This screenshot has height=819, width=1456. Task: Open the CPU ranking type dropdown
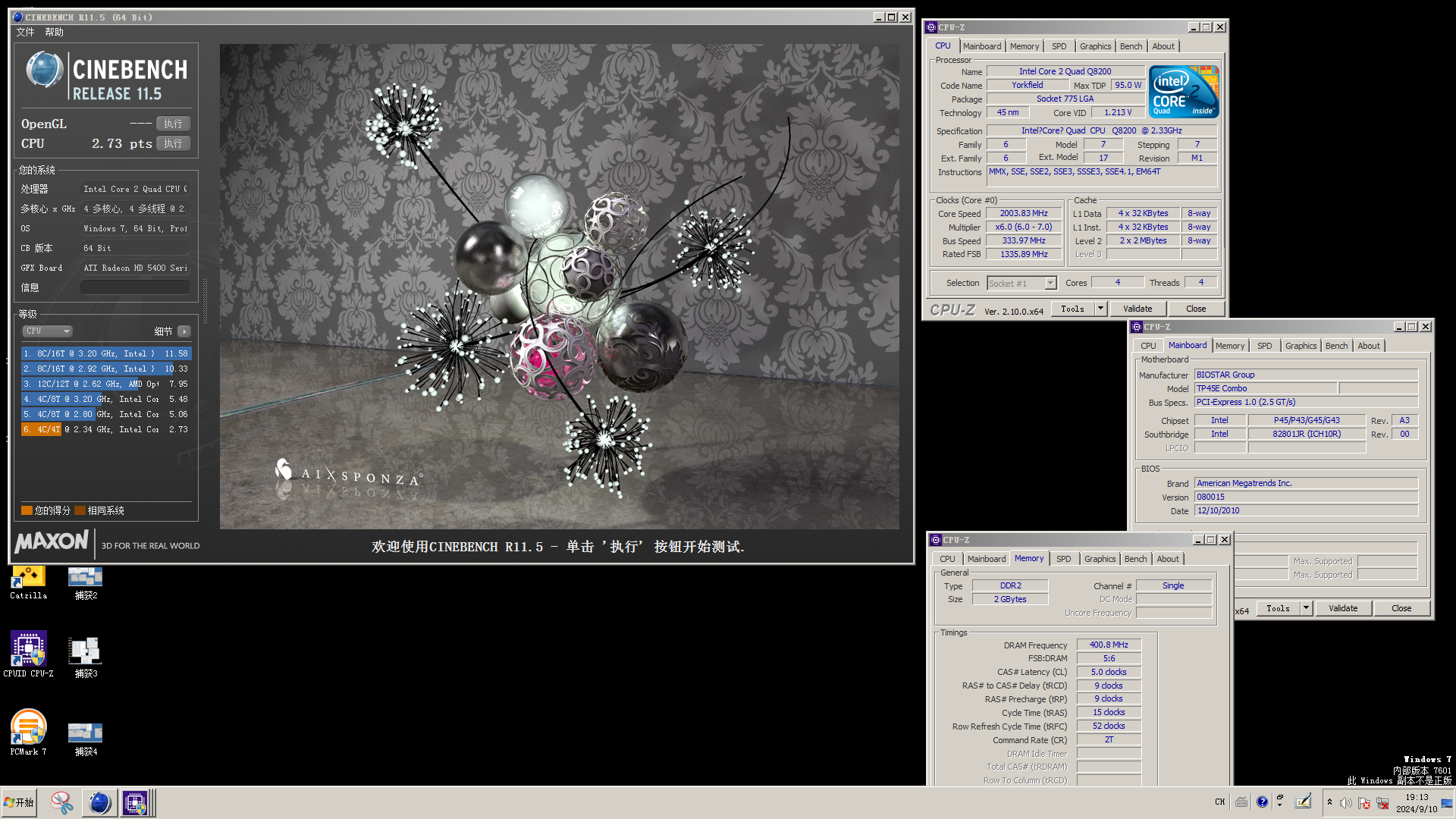click(x=47, y=331)
